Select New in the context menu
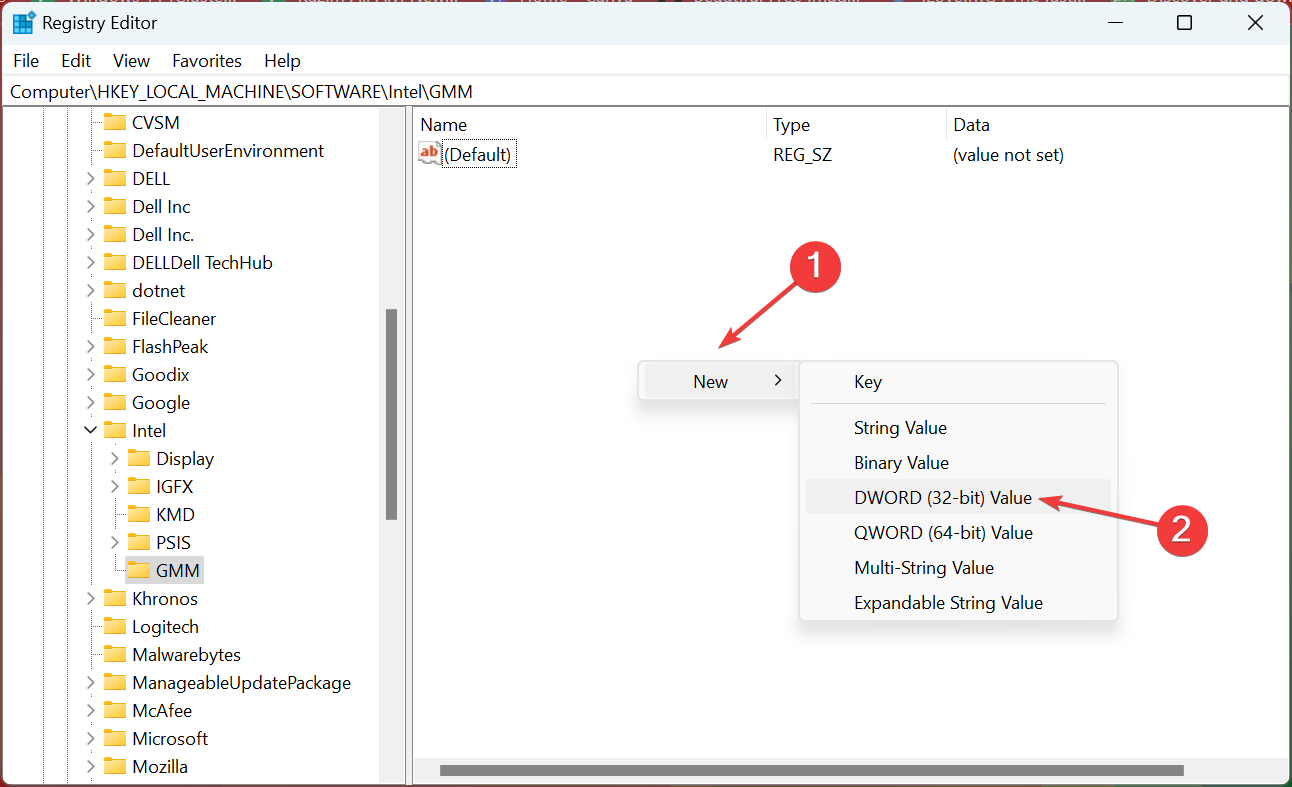 (x=718, y=381)
